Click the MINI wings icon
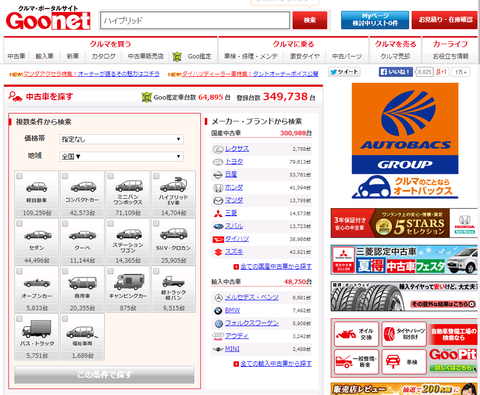Image resolution: width=480 pixels, height=395 pixels. pyautogui.click(x=218, y=349)
